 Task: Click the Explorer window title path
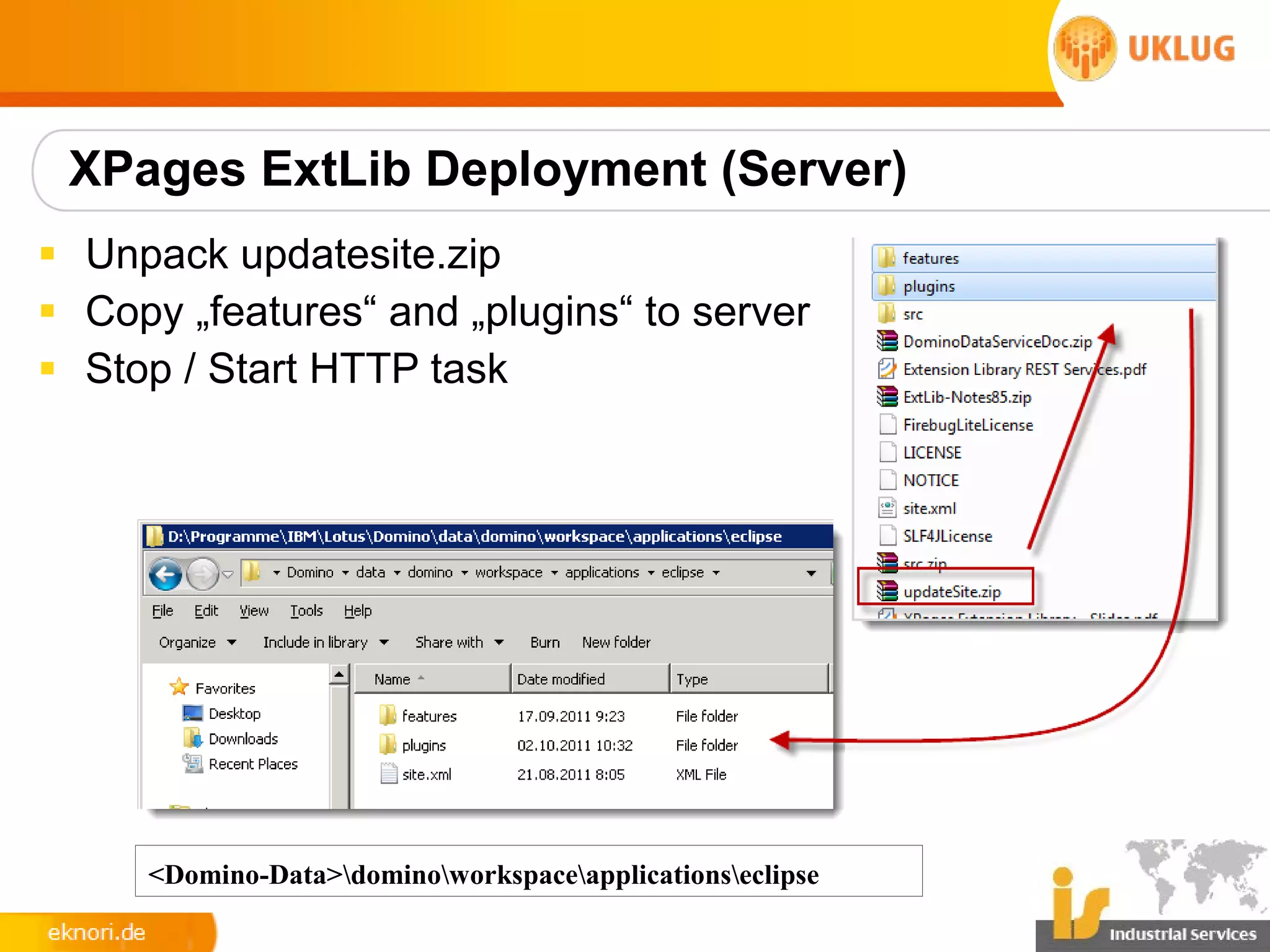[475, 537]
